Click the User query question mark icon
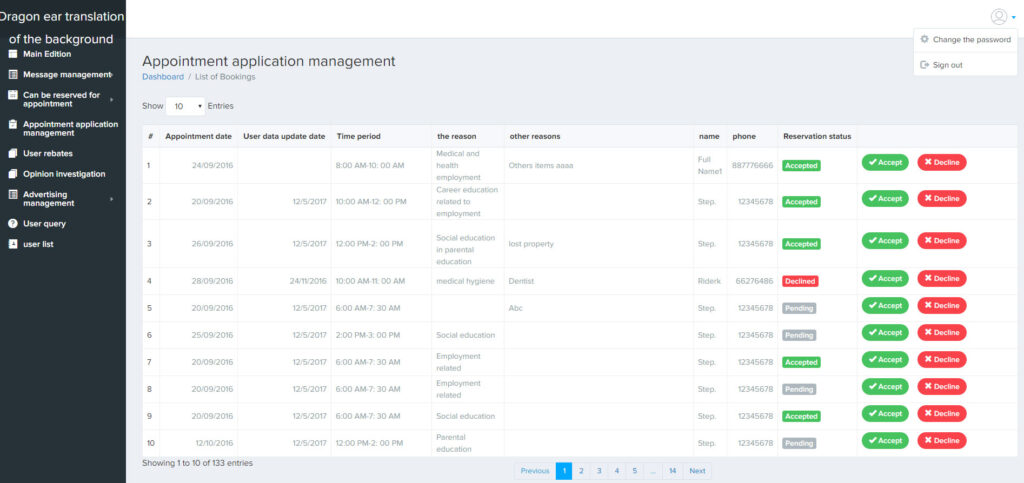 [x=12, y=224]
